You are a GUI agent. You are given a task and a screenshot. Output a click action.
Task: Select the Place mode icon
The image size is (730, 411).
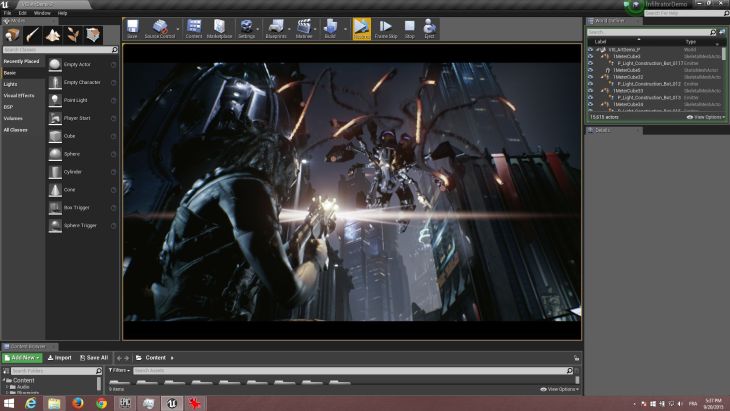[12, 35]
